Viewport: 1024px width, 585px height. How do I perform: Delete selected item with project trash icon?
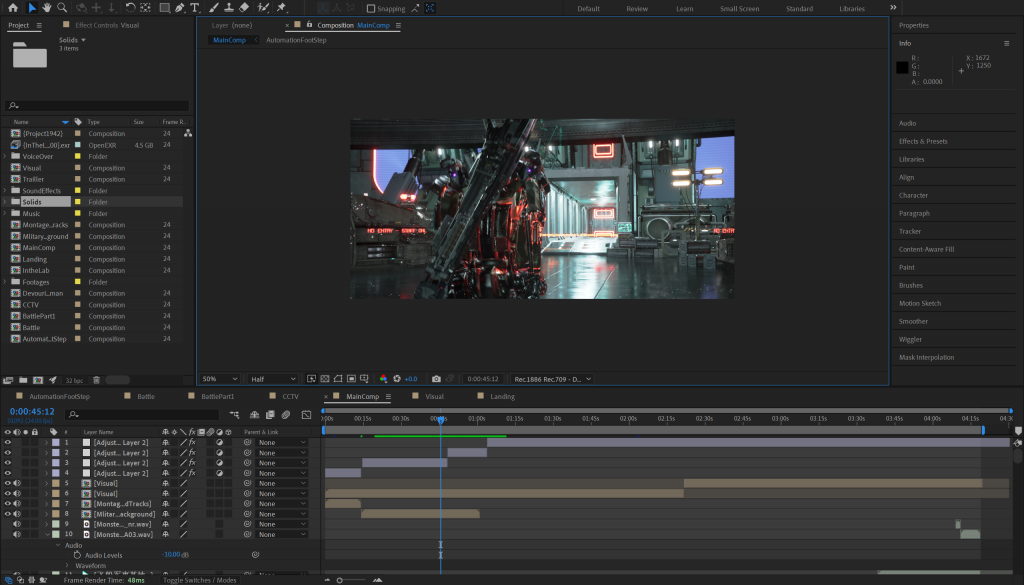point(96,380)
